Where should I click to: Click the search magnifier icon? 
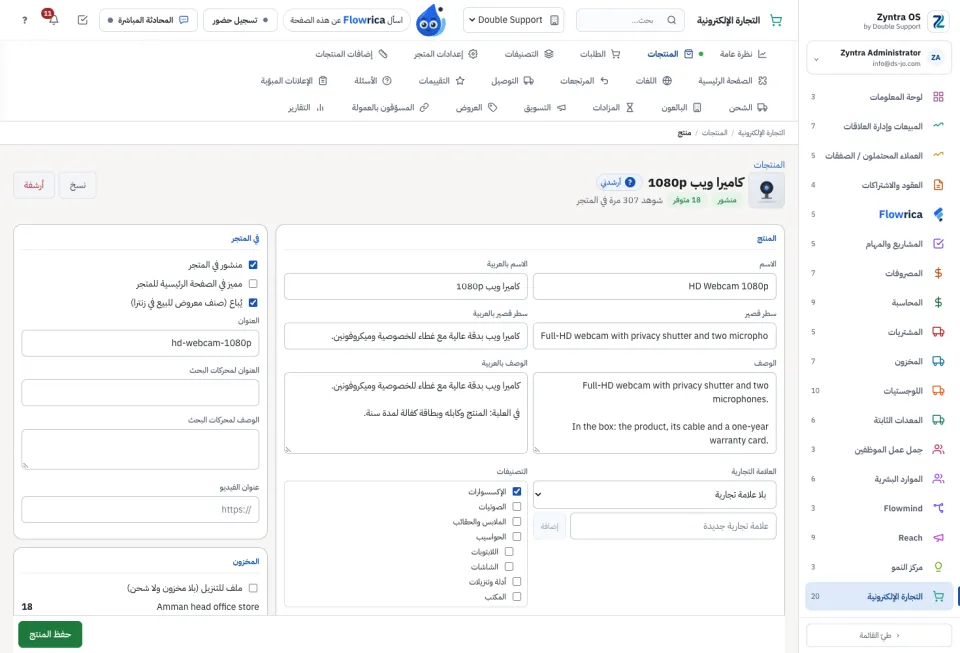672,20
